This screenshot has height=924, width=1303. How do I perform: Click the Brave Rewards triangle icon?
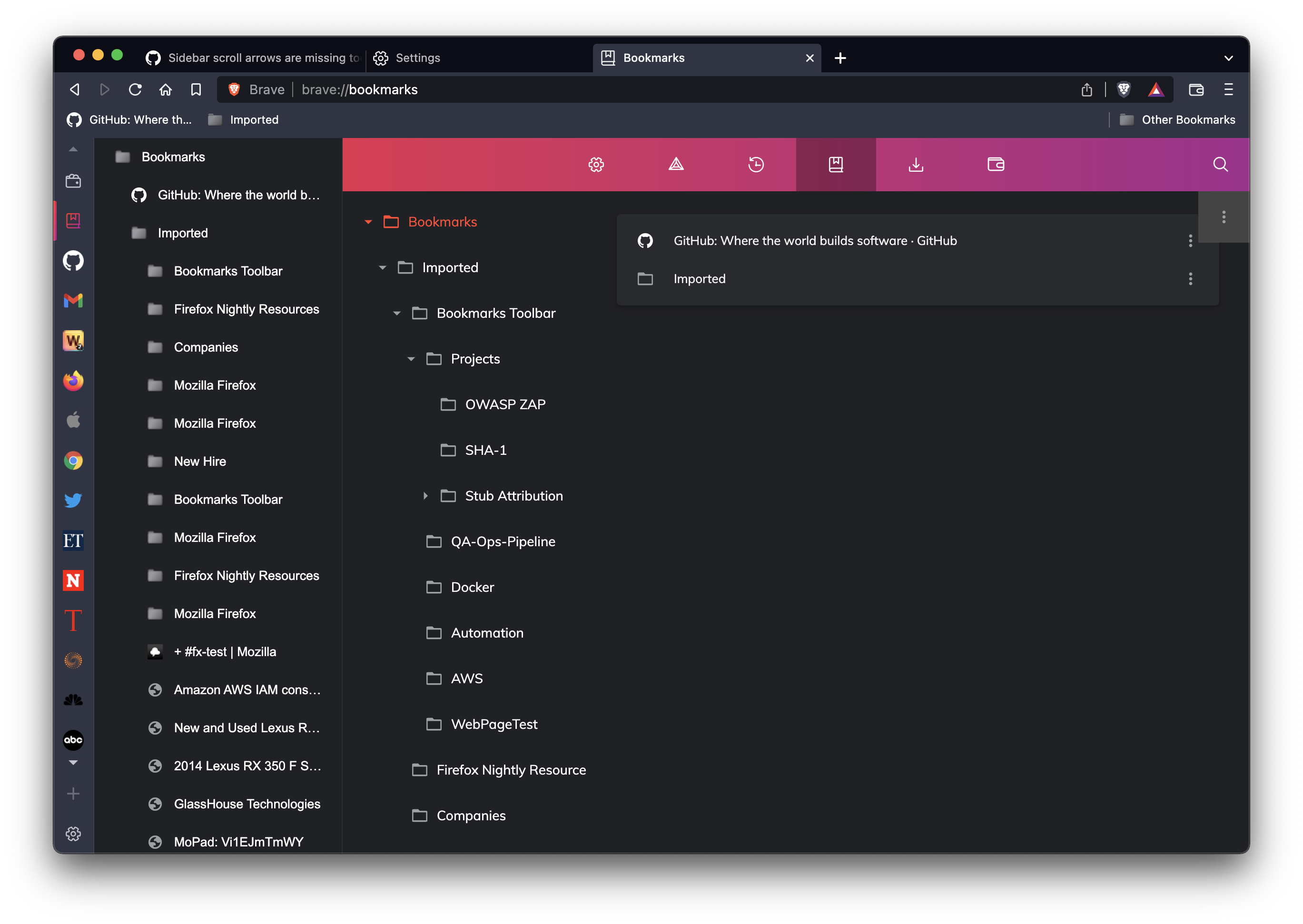(1155, 89)
